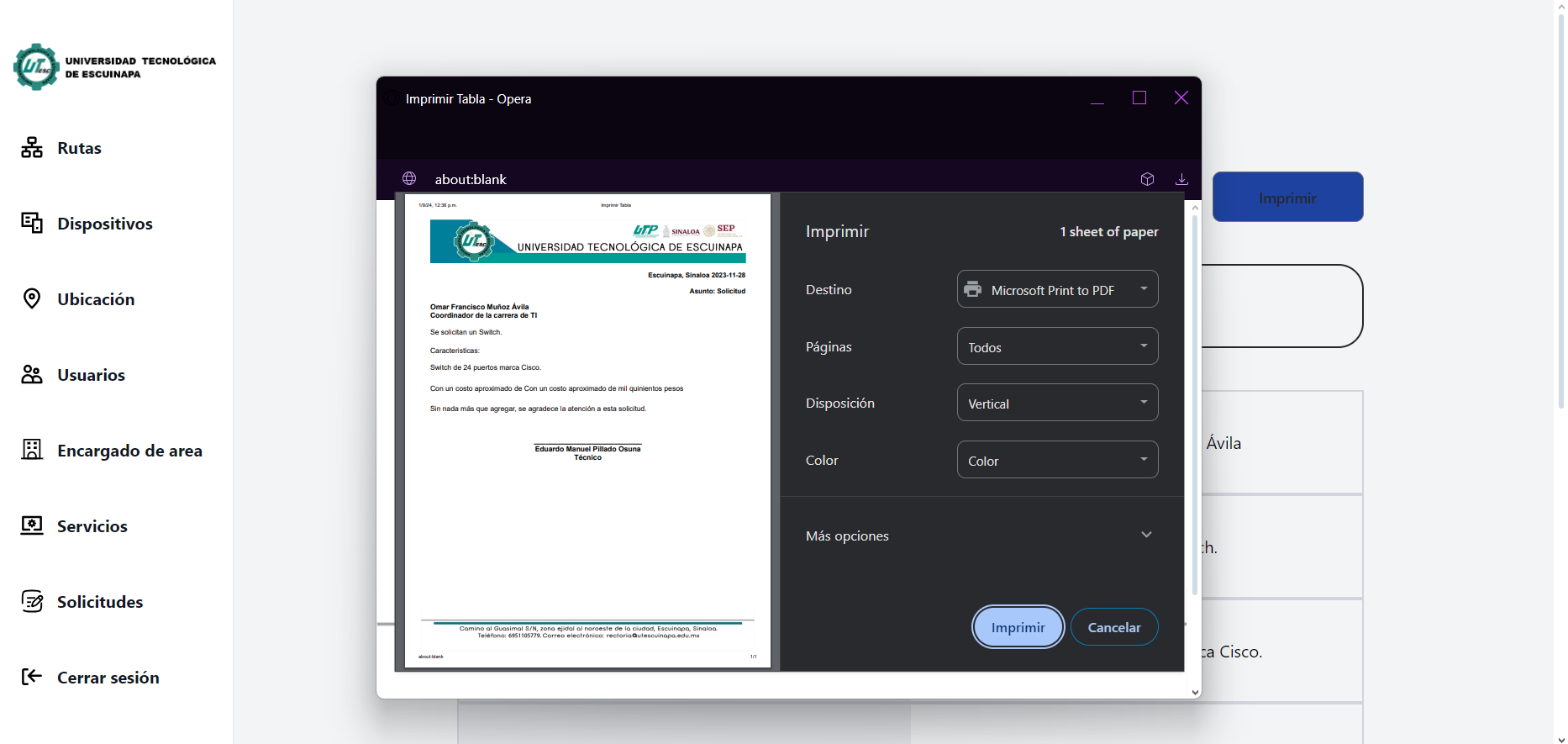Click the print preview page thumbnail
This screenshot has width=1568, height=744.
coord(587,430)
